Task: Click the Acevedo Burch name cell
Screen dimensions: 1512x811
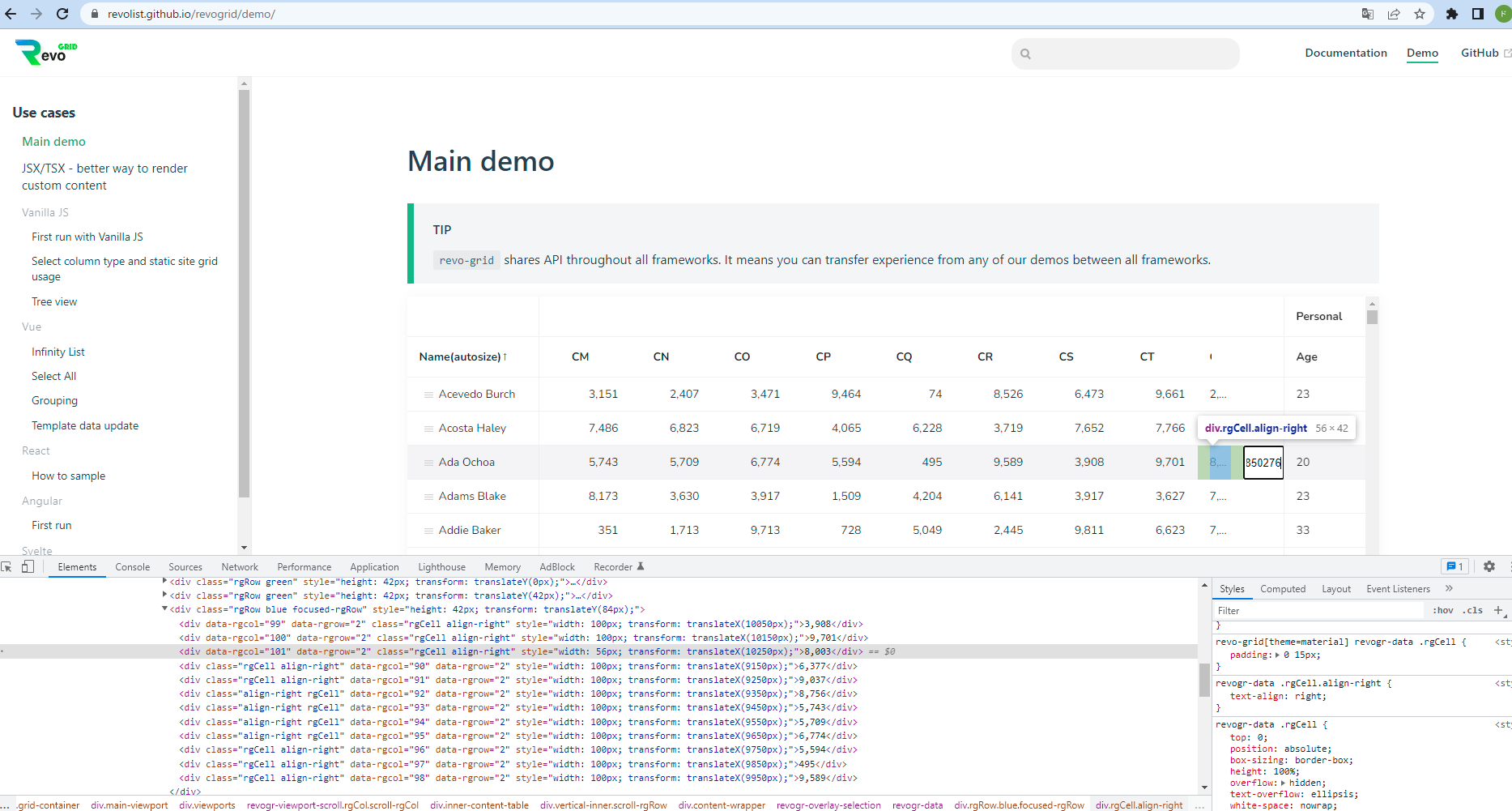Action: click(x=473, y=395)
